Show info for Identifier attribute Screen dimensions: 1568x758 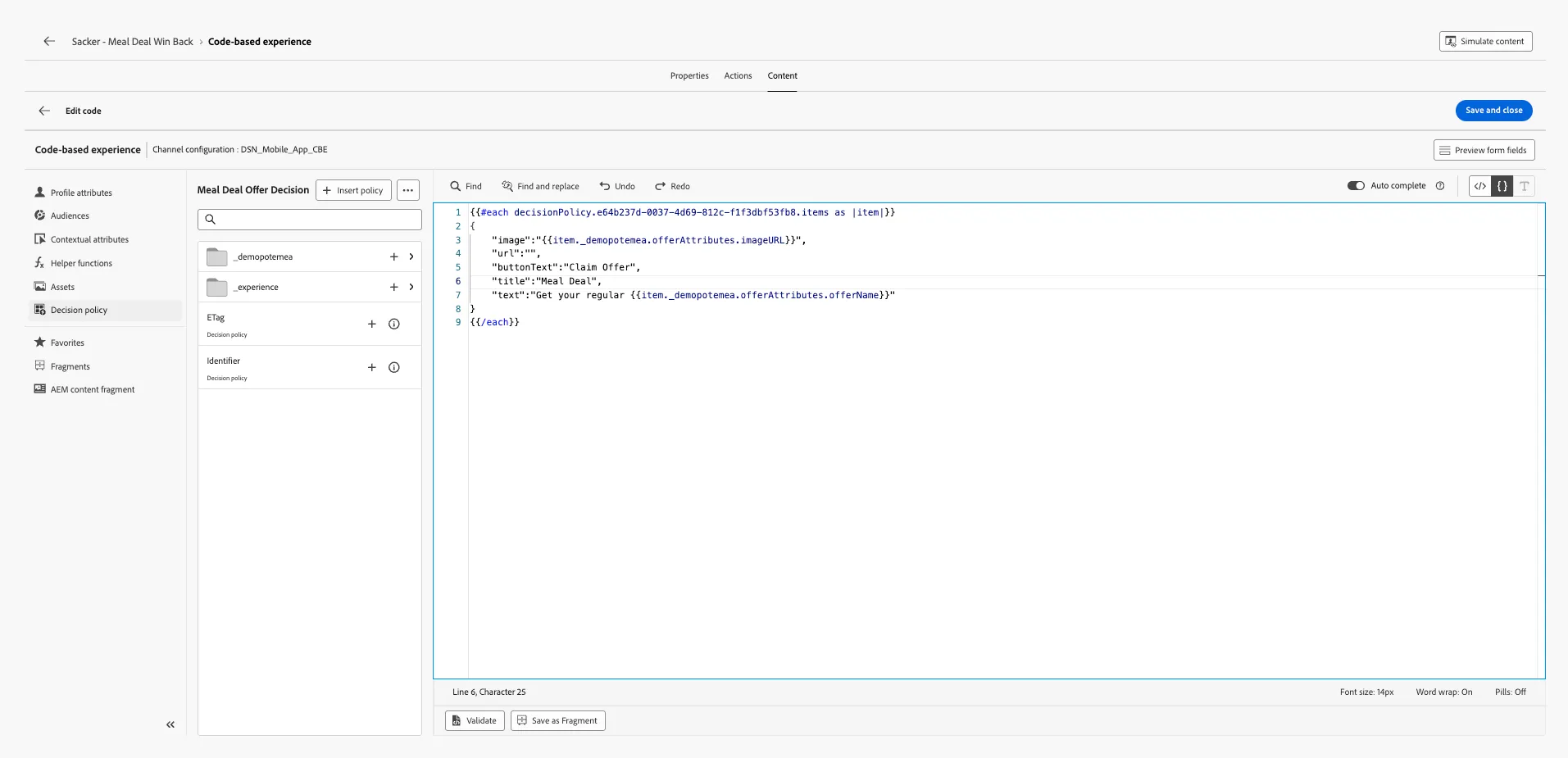394,367
